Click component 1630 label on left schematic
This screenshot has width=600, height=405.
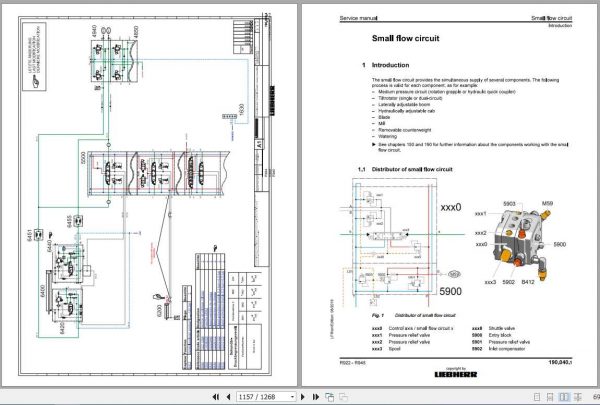tap(241, 109)
